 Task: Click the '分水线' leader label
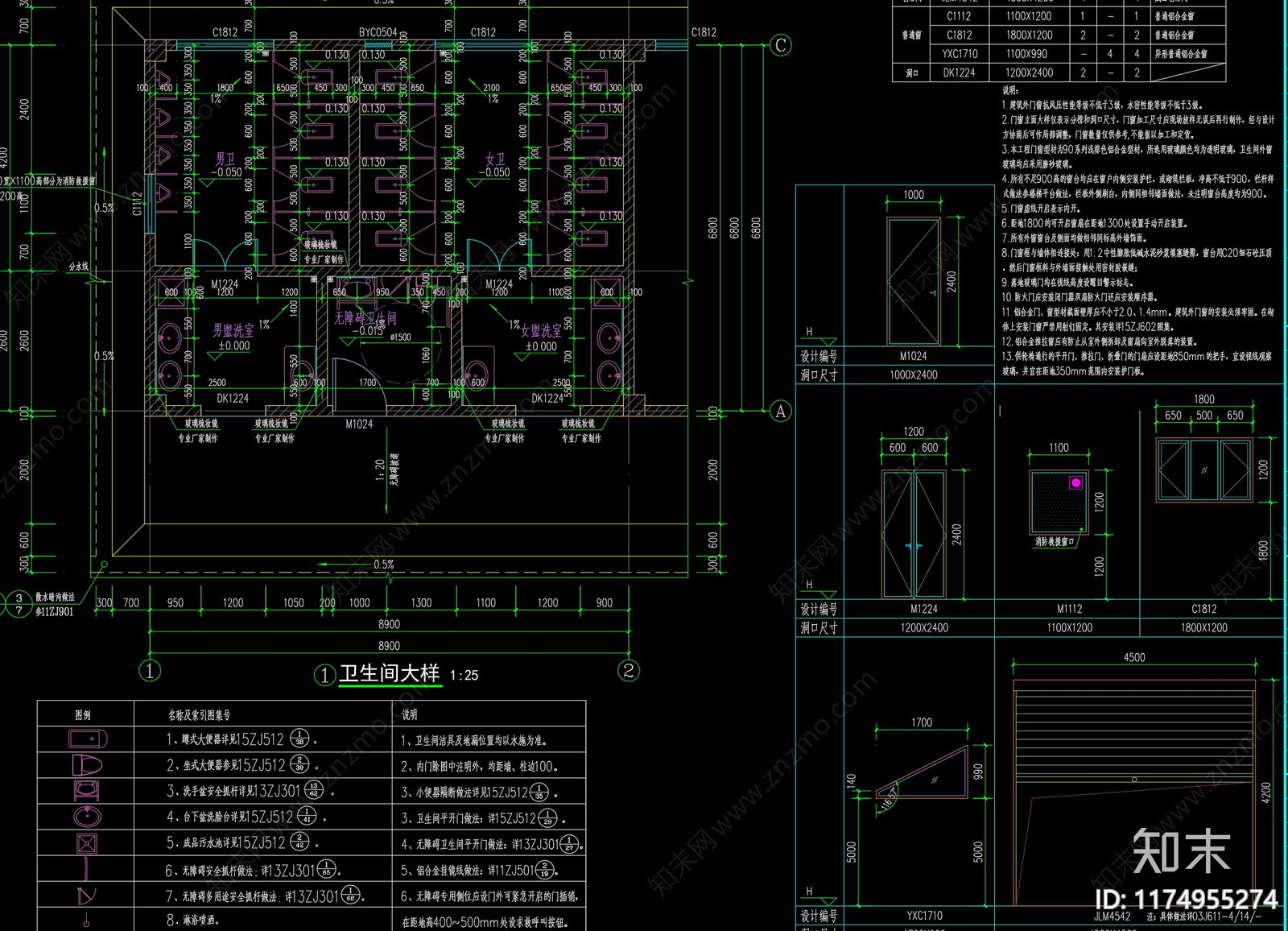78,267
